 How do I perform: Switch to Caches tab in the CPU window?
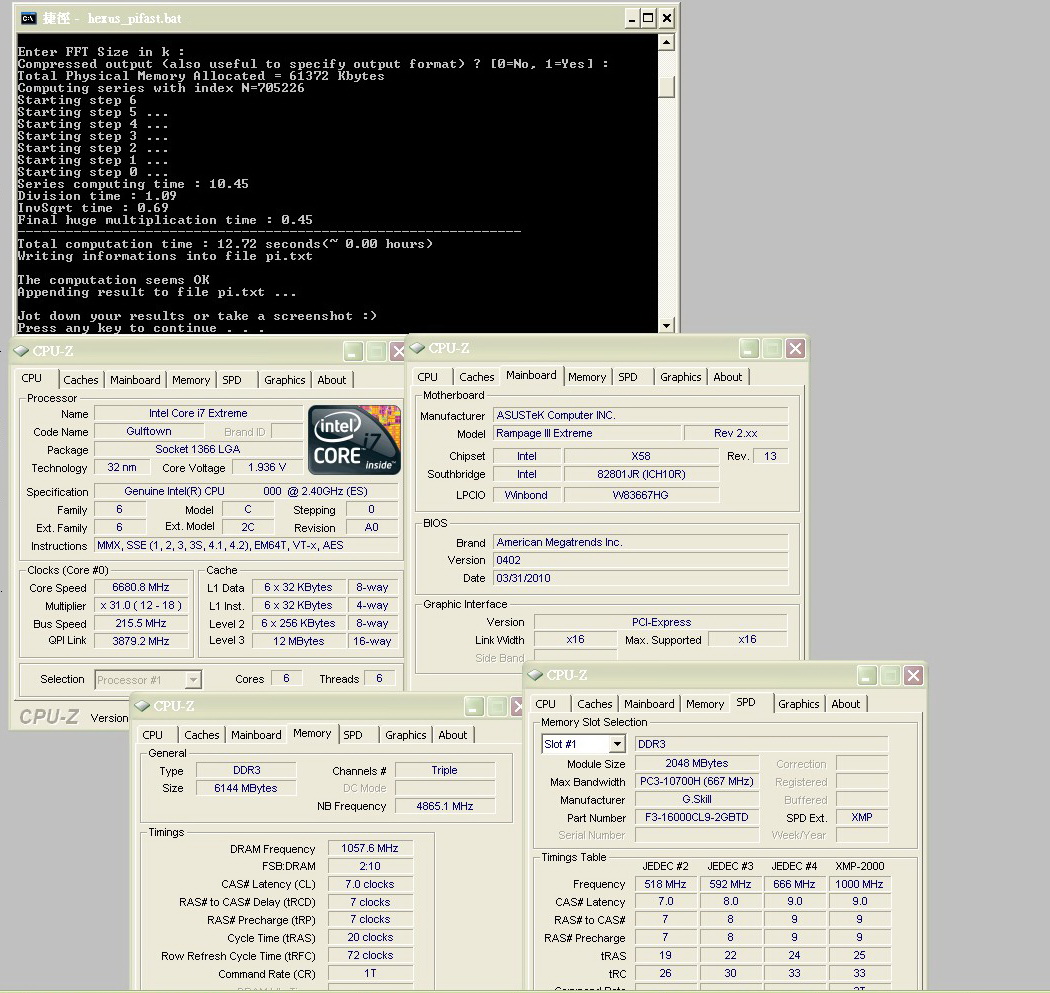coord(81,380)
